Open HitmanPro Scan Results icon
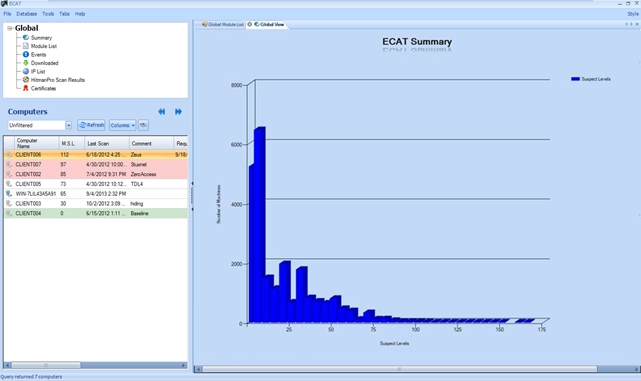Viewport: 641px width, 381px height. click(x=26, y=80)
